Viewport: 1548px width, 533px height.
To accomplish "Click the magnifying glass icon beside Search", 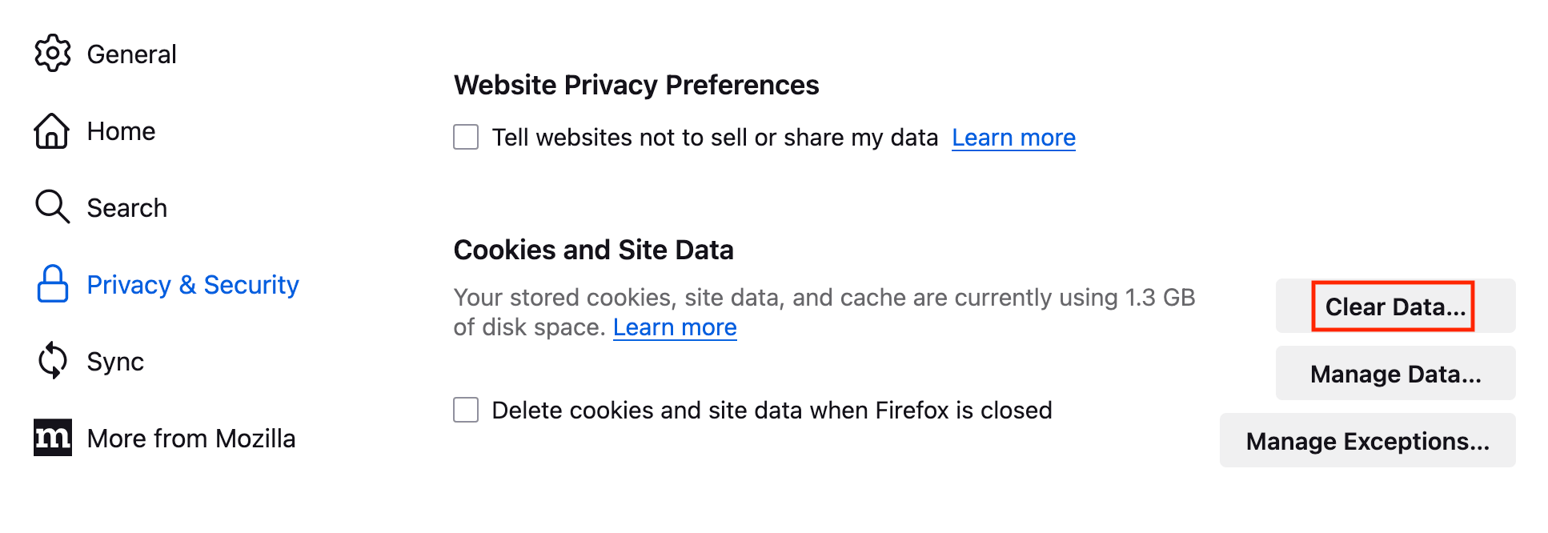I will [52, 208].
